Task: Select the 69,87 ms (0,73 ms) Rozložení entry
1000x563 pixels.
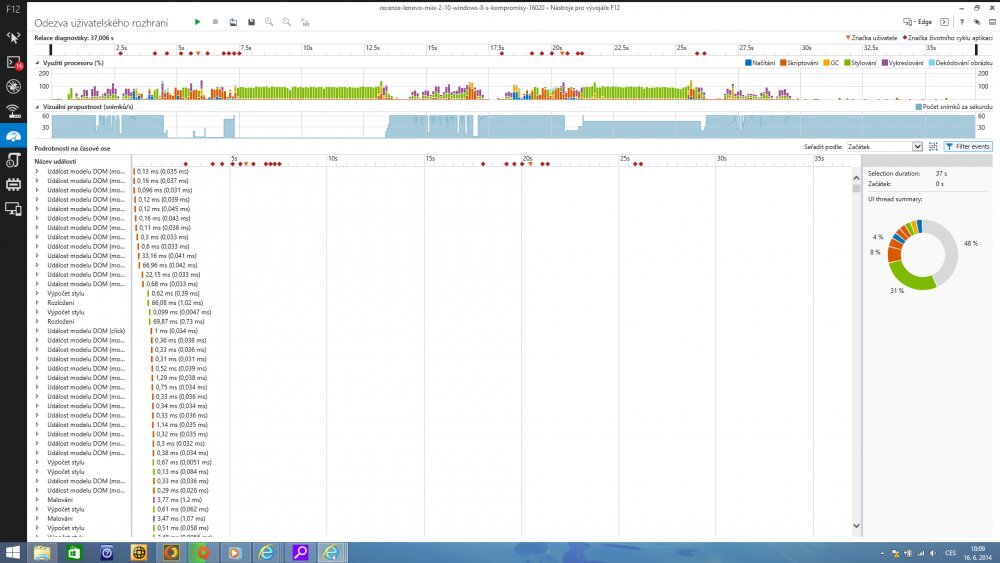Action: coord(177,322)
